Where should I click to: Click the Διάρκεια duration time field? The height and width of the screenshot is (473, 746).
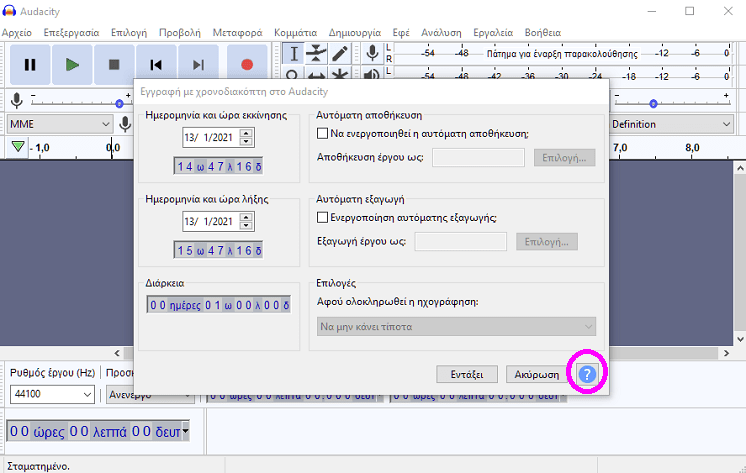tap(219, 305)
